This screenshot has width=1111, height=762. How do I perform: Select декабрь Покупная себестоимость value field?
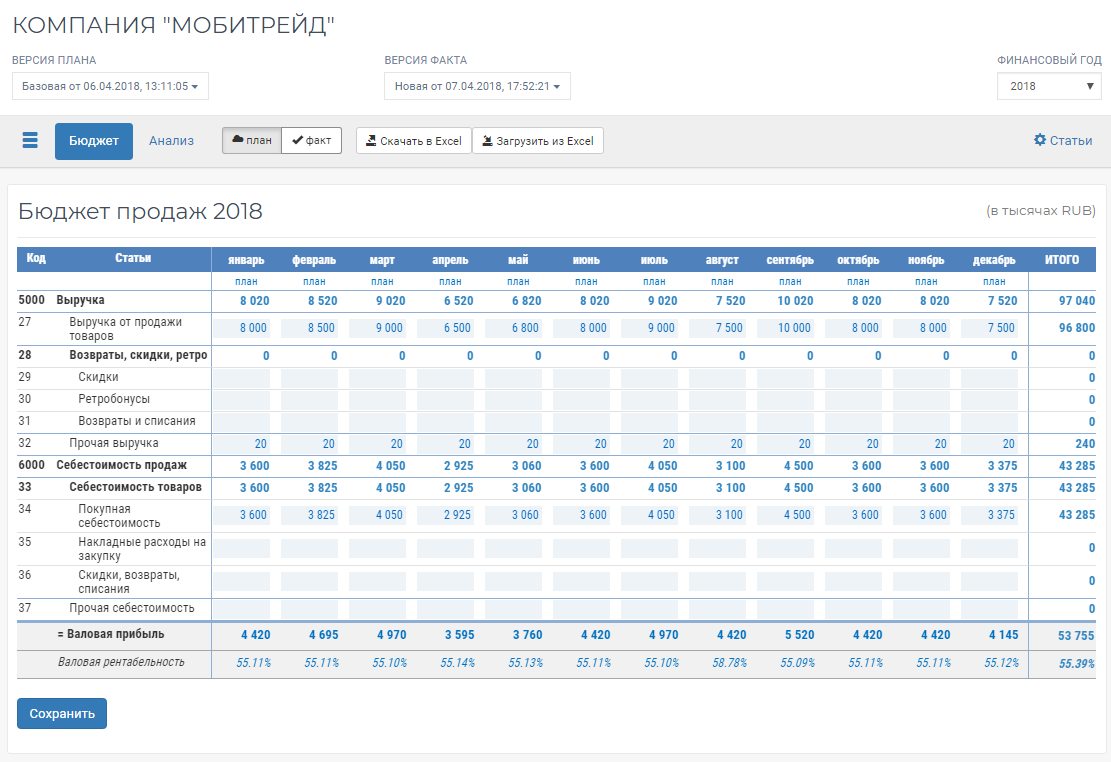pos(989,515)
